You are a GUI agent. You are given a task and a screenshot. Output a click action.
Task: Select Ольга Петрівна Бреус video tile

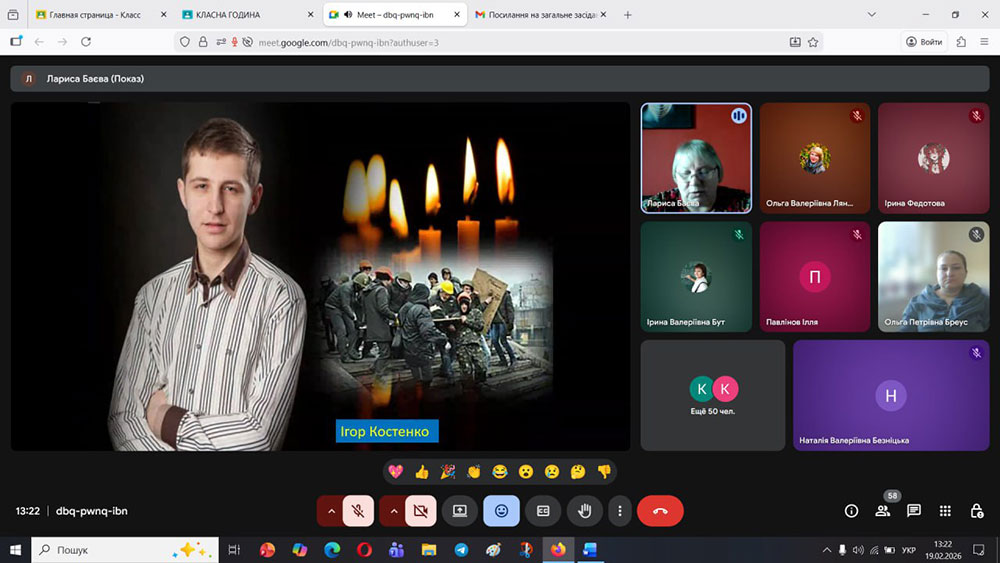click(x=932, y=277)
